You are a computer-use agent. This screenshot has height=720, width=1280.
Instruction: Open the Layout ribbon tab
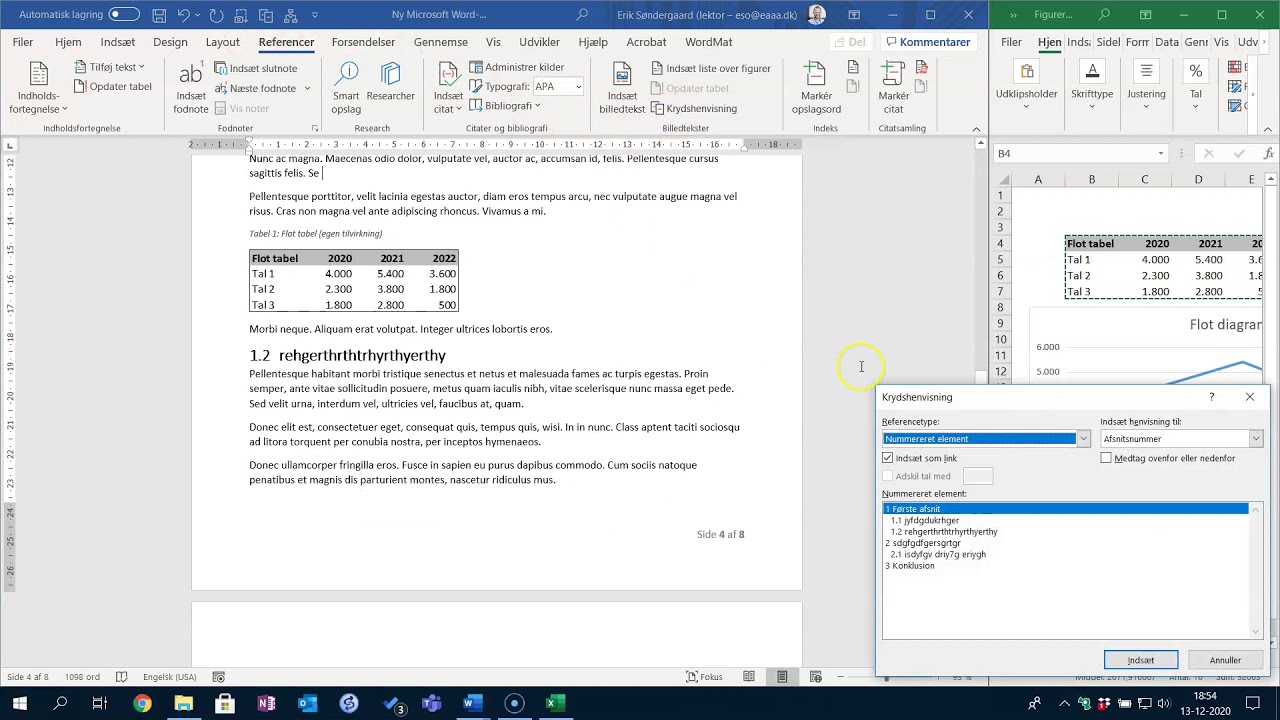[222, 42]
